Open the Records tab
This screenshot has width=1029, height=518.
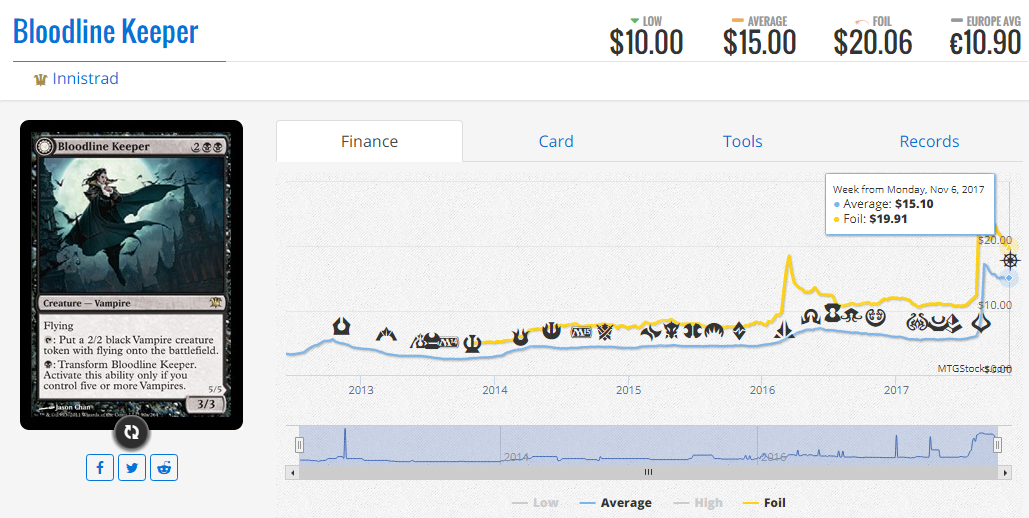point(929,141)
